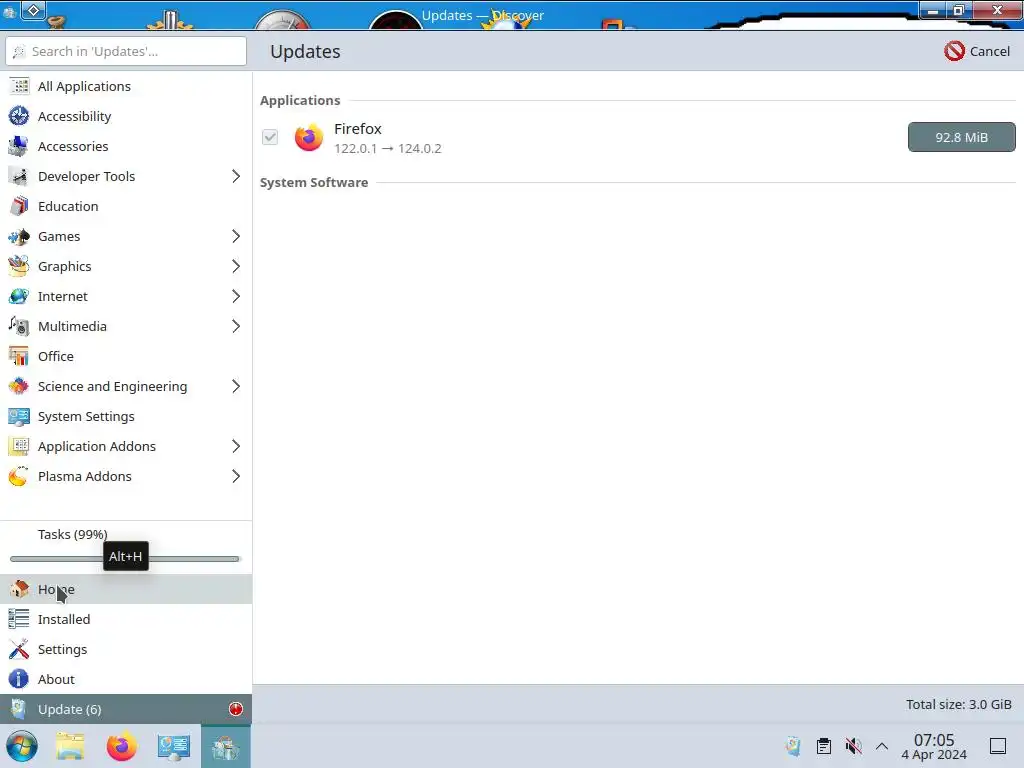Click the Installed list icon
This screenshot has width=1024, height=768.
click(x=19, y=619)
